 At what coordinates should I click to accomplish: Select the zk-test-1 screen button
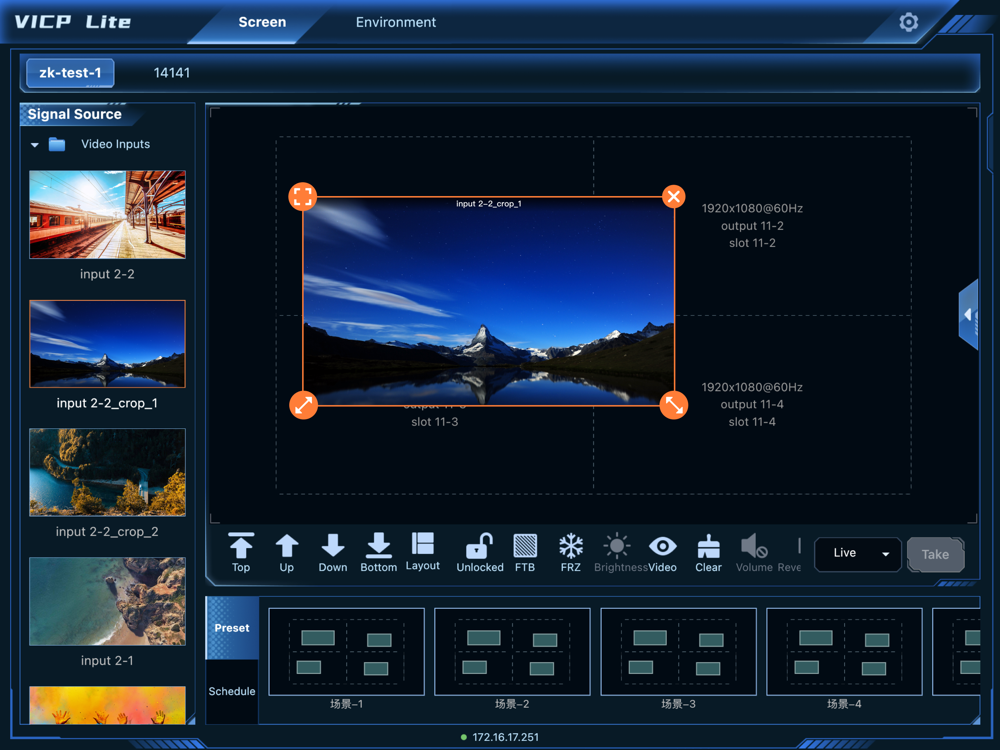[70, 73]
